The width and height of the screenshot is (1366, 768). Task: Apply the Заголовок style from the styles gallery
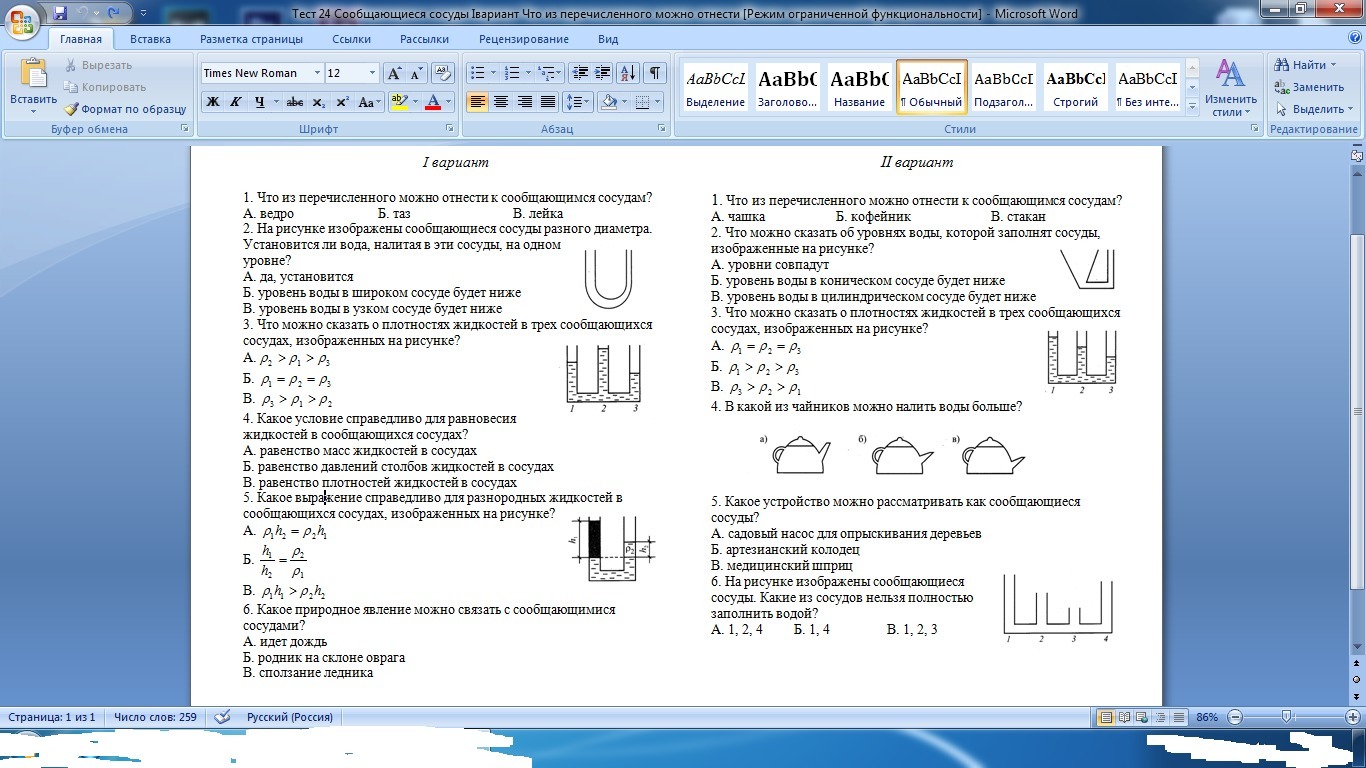pyautogui.click(x=788, y=87)
